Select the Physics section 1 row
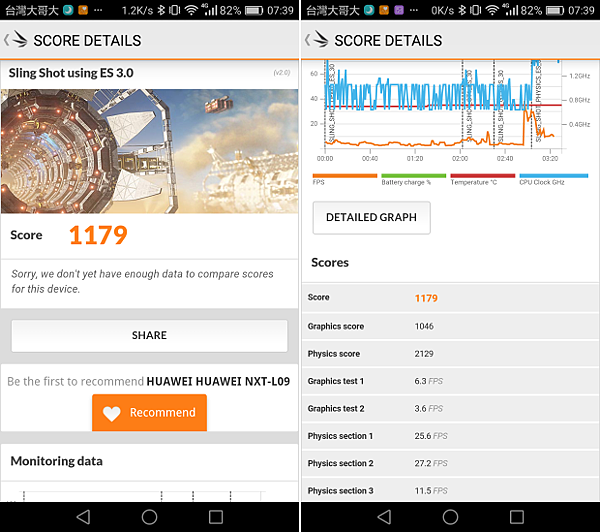The width and height of the screenshot is (600, 532). tap(450, 436)
